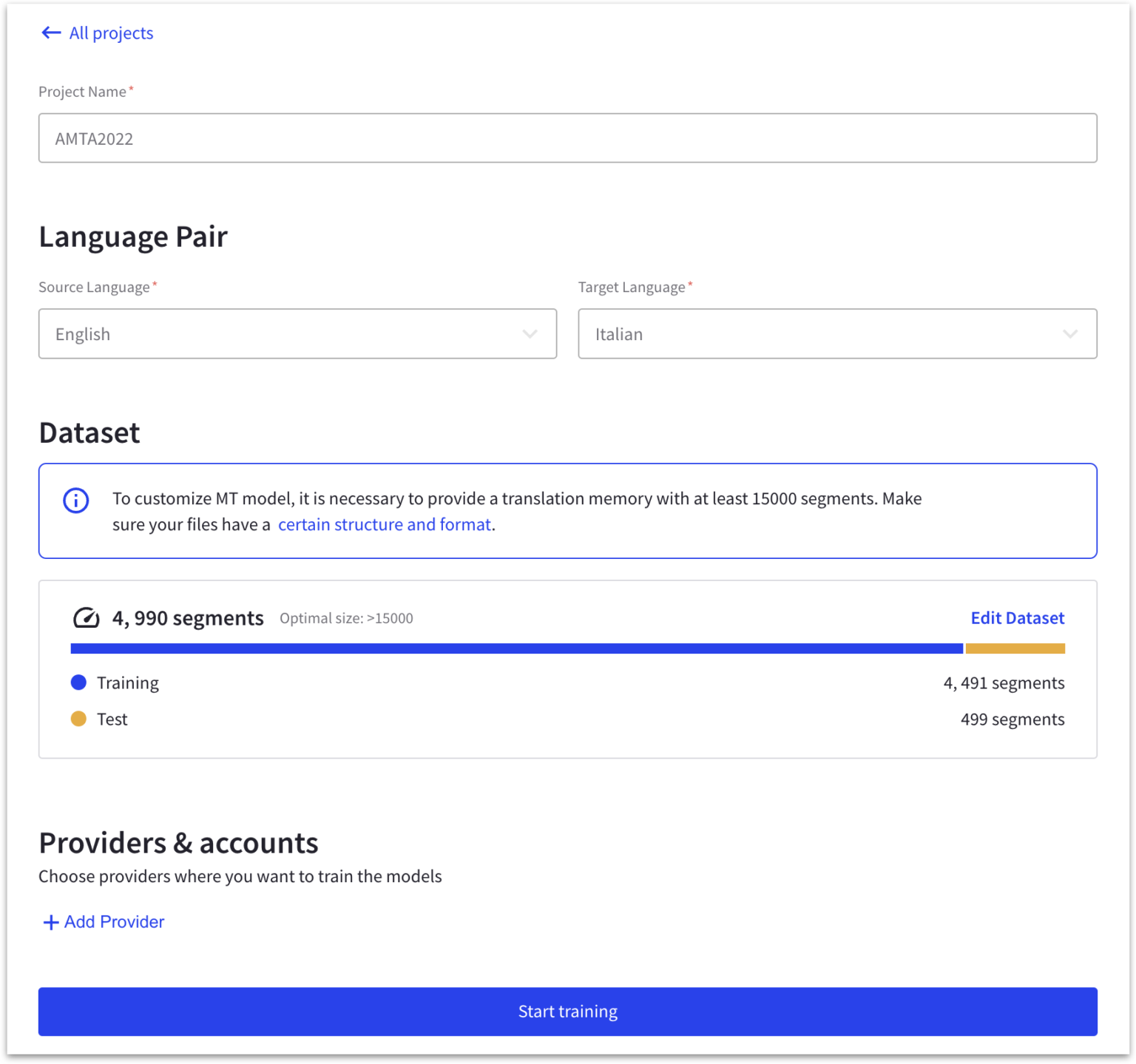Image resolution: width=1136 pixels, height=1064 pixels.
Task: Click the chevron on the Italian selector
Action: click(x=1070, y=333)
